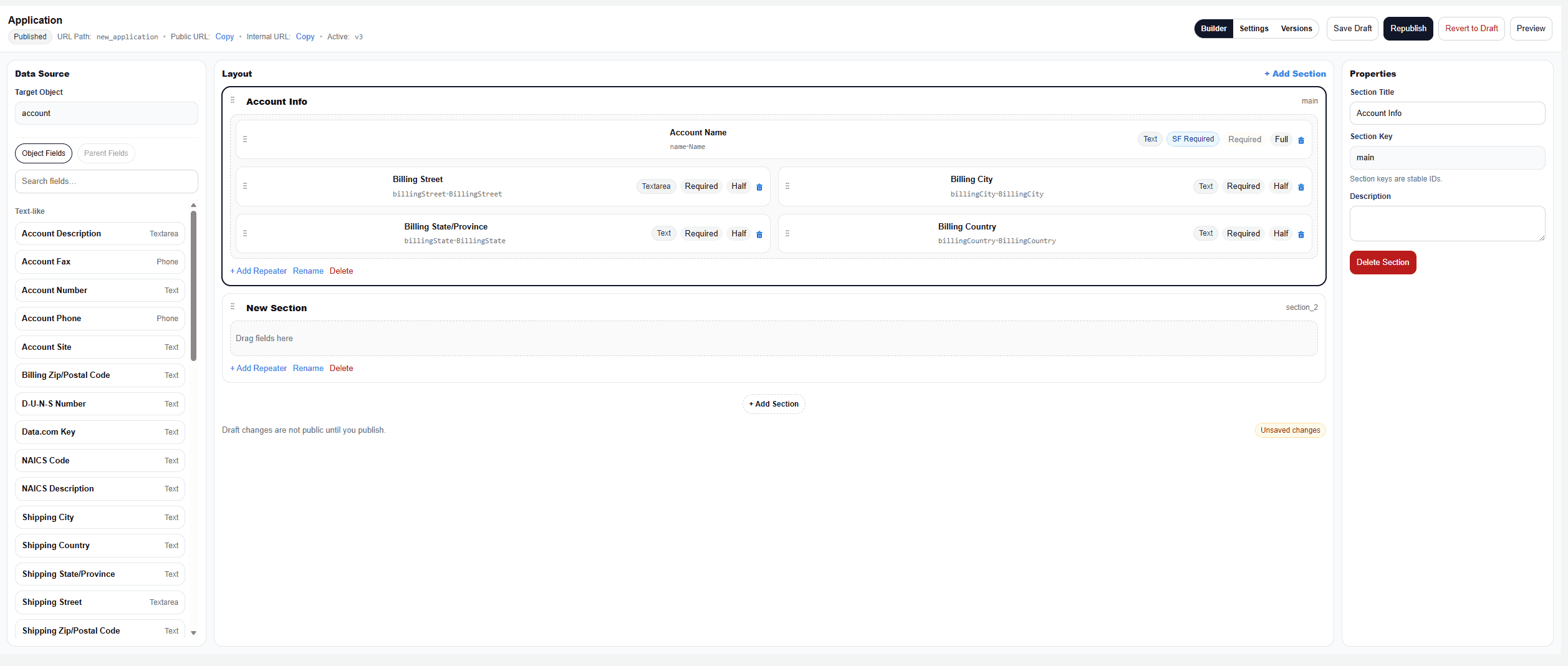
Task: Toggle Required on Billing Street field
Action: 701,186
